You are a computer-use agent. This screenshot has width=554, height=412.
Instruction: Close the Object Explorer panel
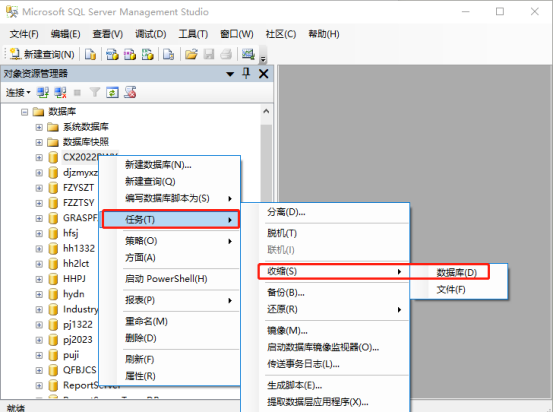(x=264, y=74)
